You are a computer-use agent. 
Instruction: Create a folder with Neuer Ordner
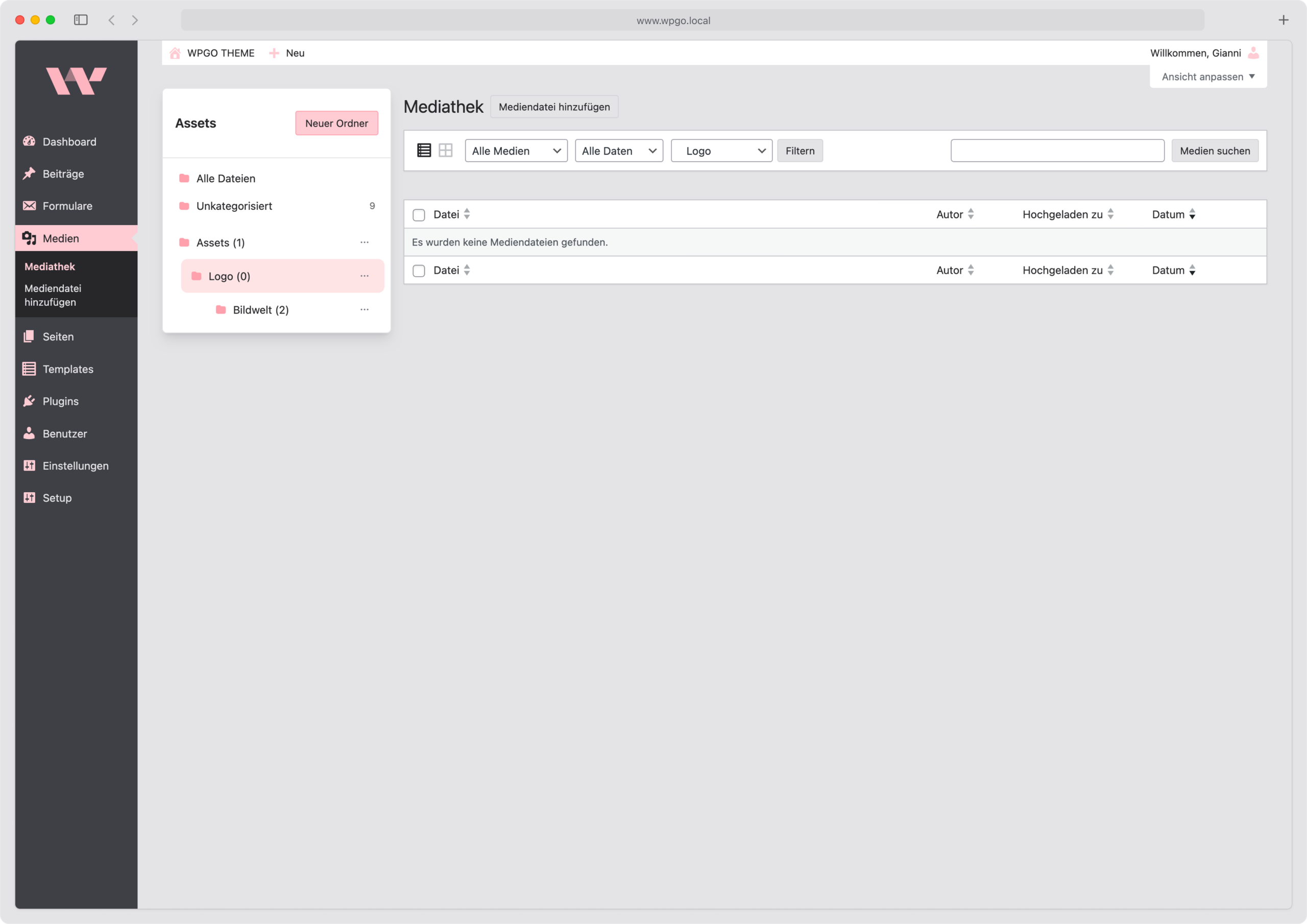[336, 123]
